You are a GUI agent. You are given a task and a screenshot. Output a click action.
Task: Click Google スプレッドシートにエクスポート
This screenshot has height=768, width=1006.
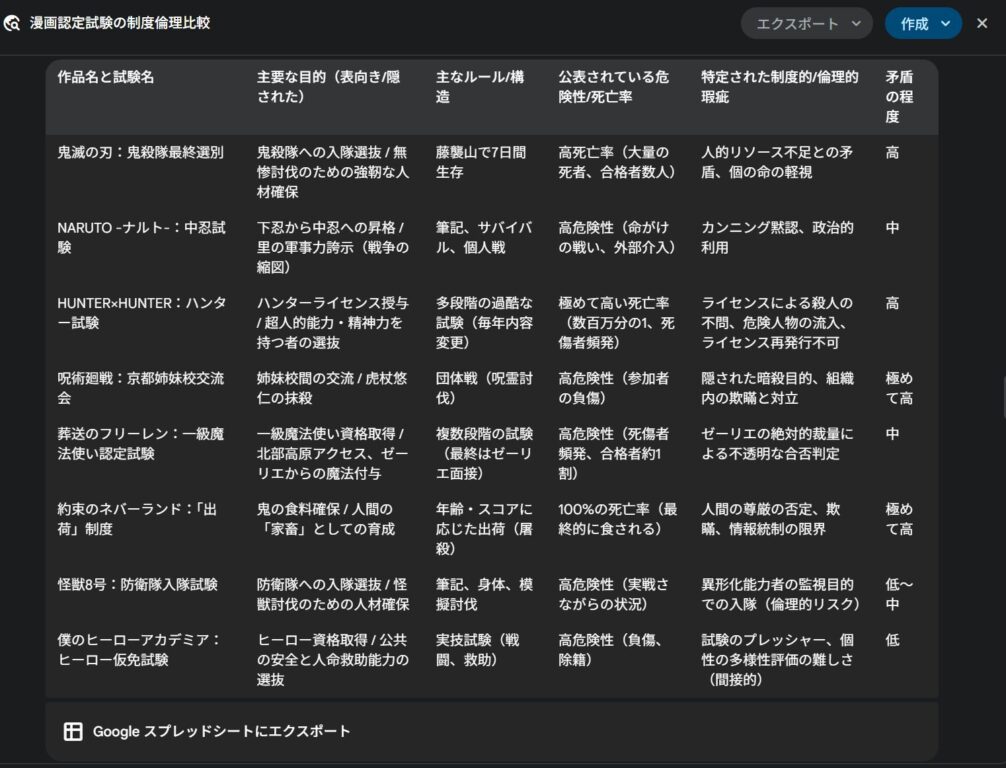pos(221,731)
